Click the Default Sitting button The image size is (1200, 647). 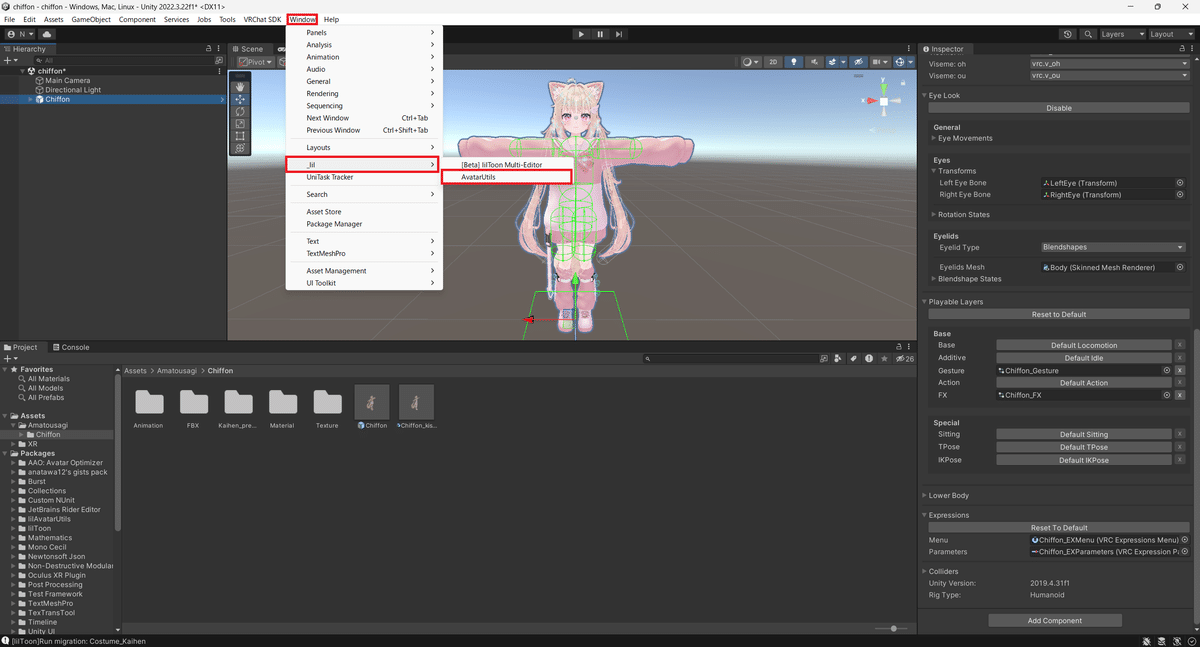1084,434
